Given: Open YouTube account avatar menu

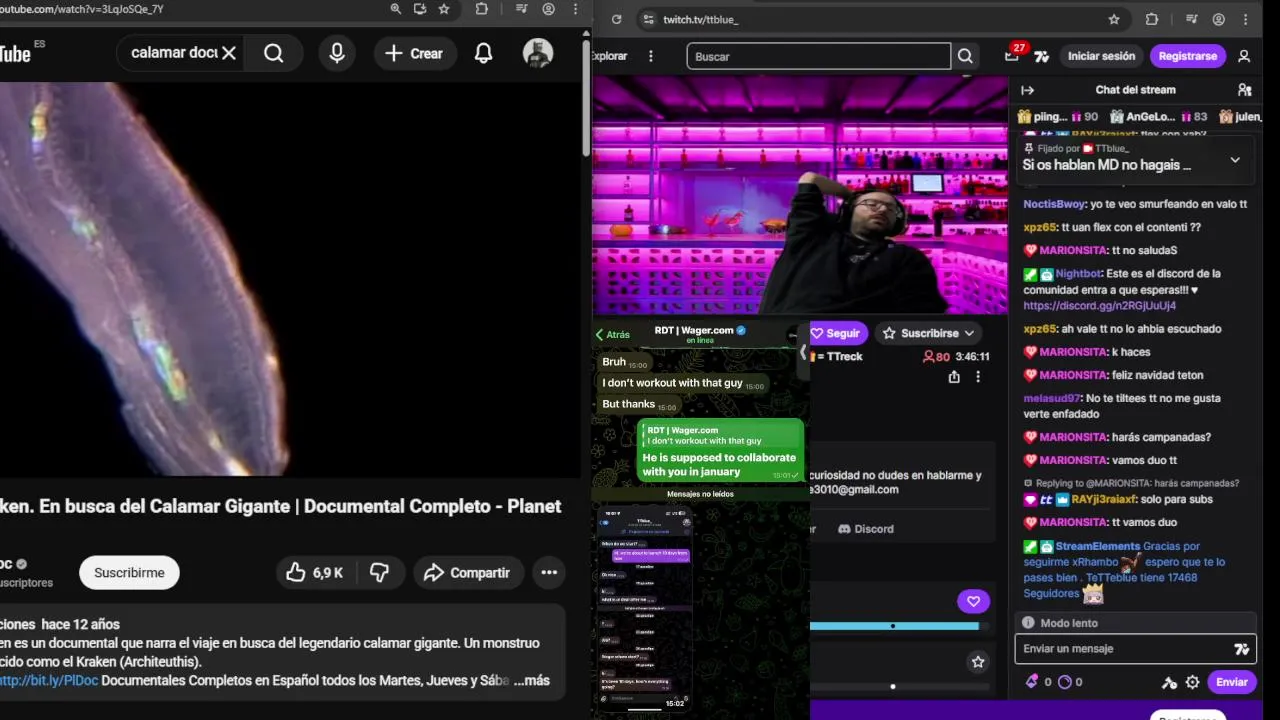Looking at the screenshot, I should [x=538, y=53].
